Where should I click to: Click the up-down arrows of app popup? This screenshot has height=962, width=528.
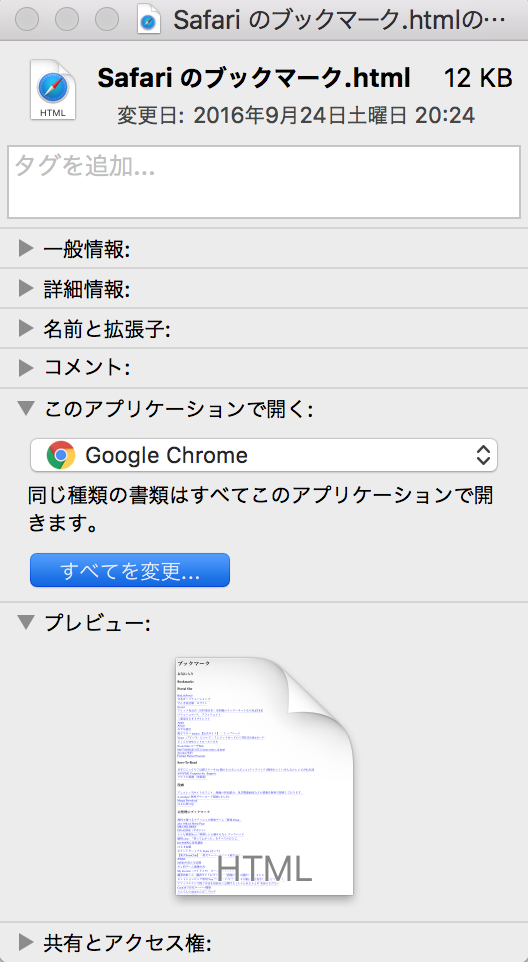point(483,455)
